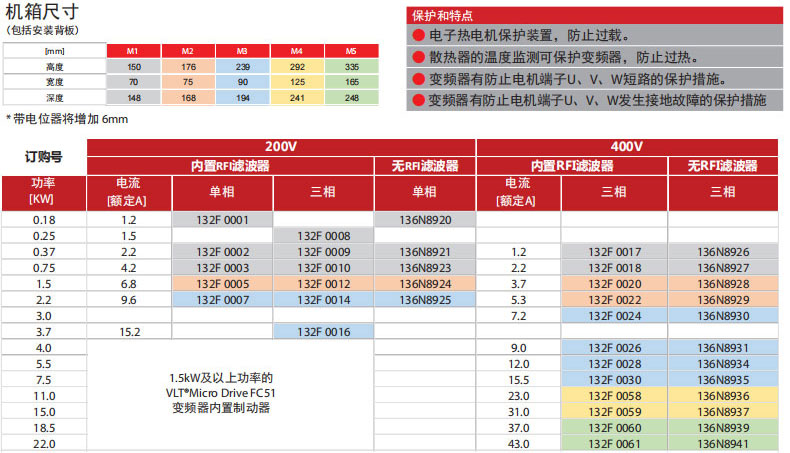790x453 pixels.
Task: Select the 400V column header
Action: (x=630, y=147)
